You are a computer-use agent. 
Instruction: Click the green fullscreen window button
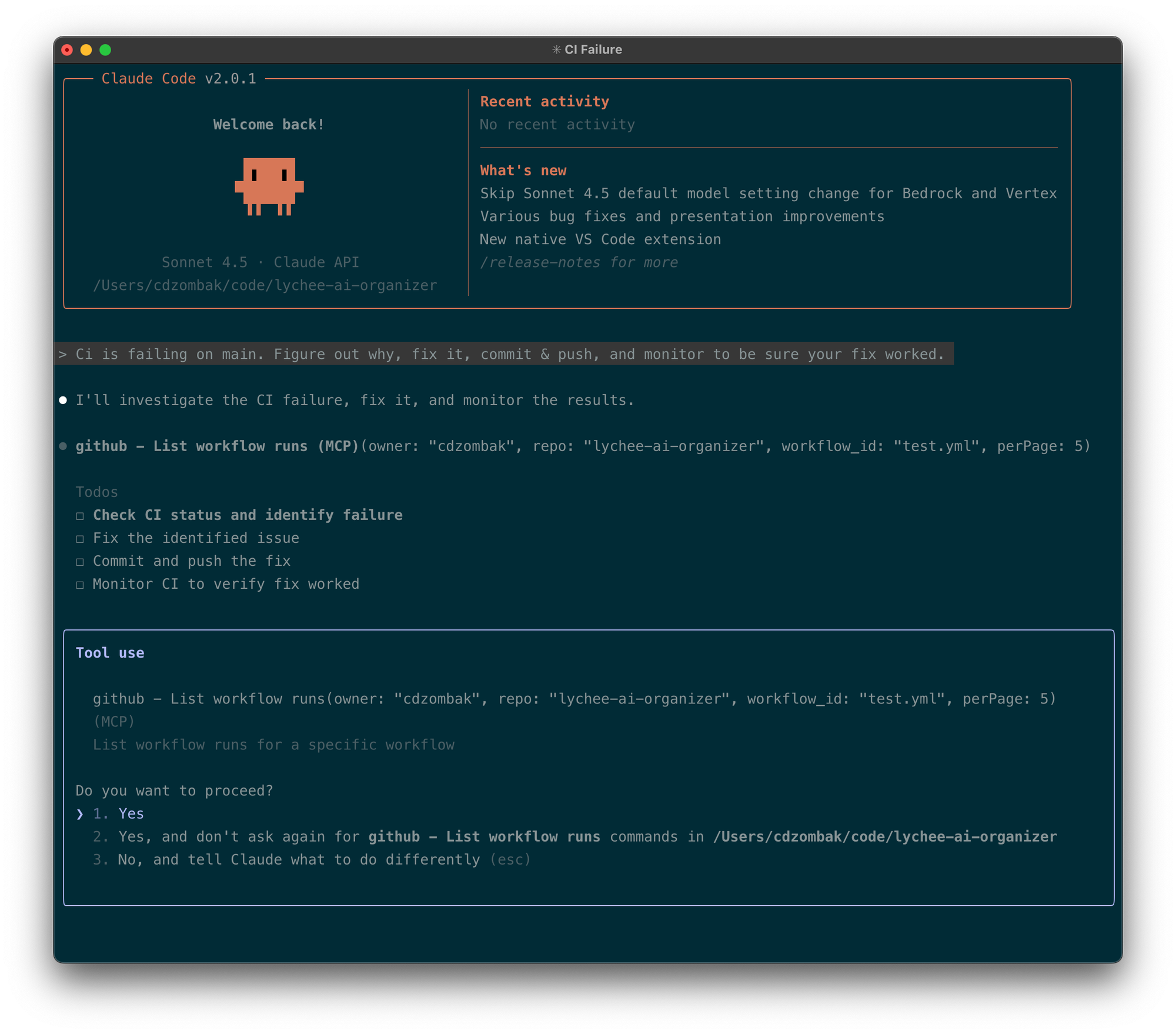(105, 50)
